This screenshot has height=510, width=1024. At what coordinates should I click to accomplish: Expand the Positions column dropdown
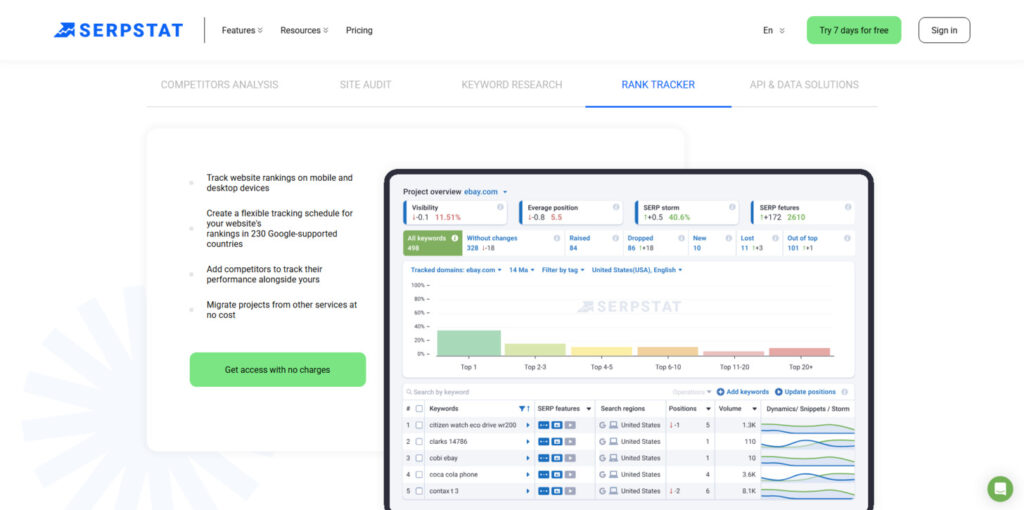pyautogui.click(x=708, y=409)
